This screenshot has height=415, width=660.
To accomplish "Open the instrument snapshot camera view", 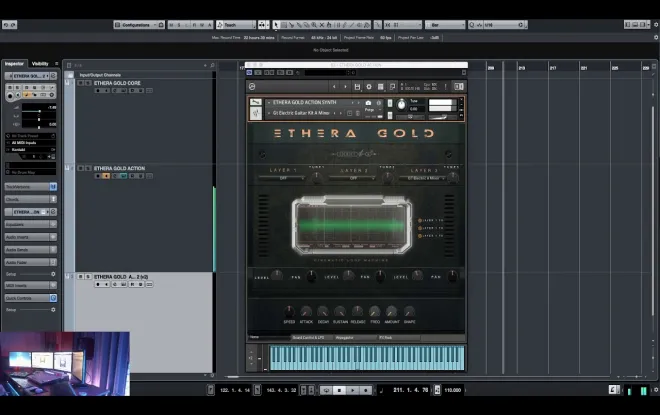I will point(368,103).
